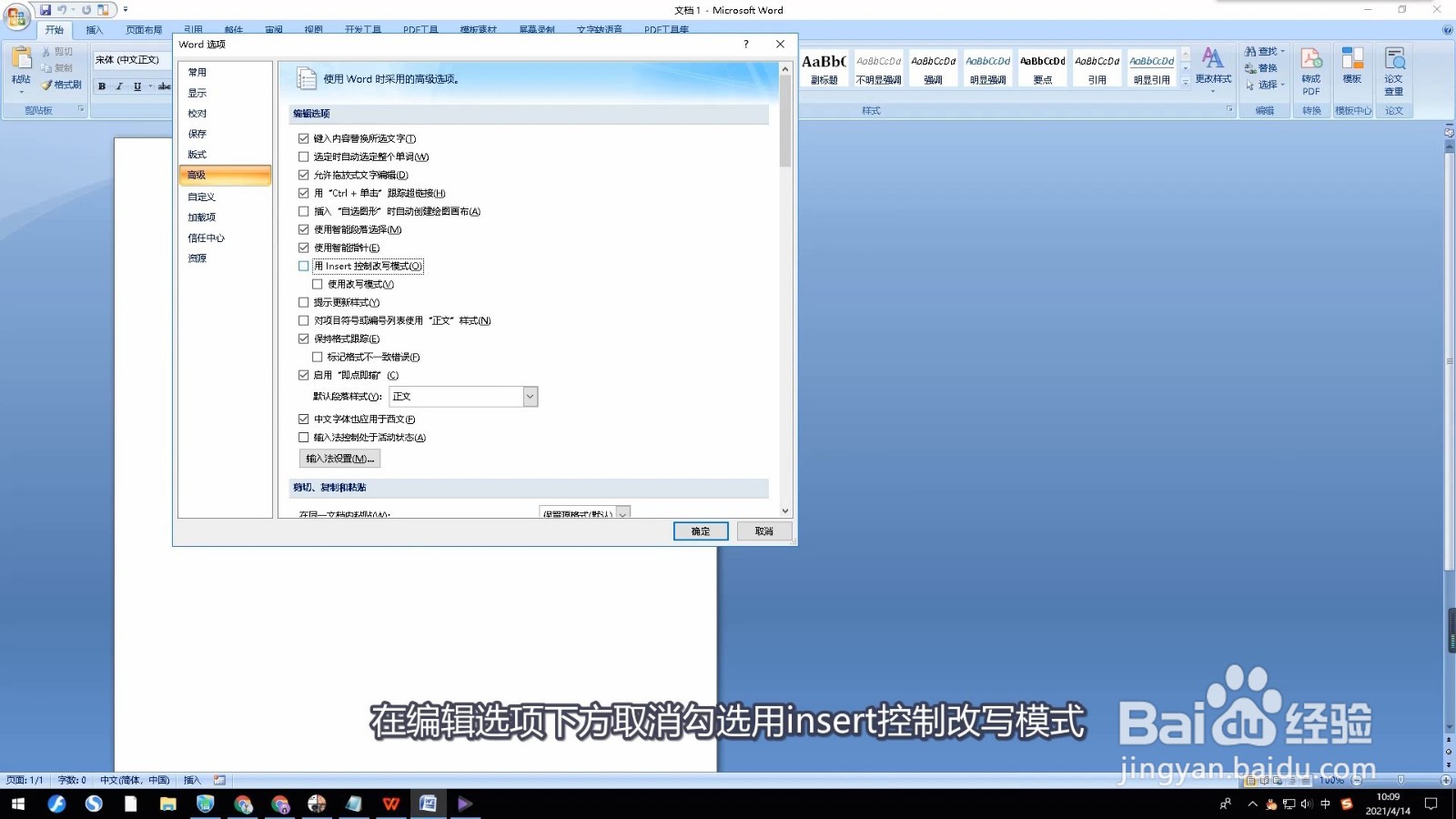Expand the underline style dropdown arrow
1456x819 pixels.
(149, 86)
